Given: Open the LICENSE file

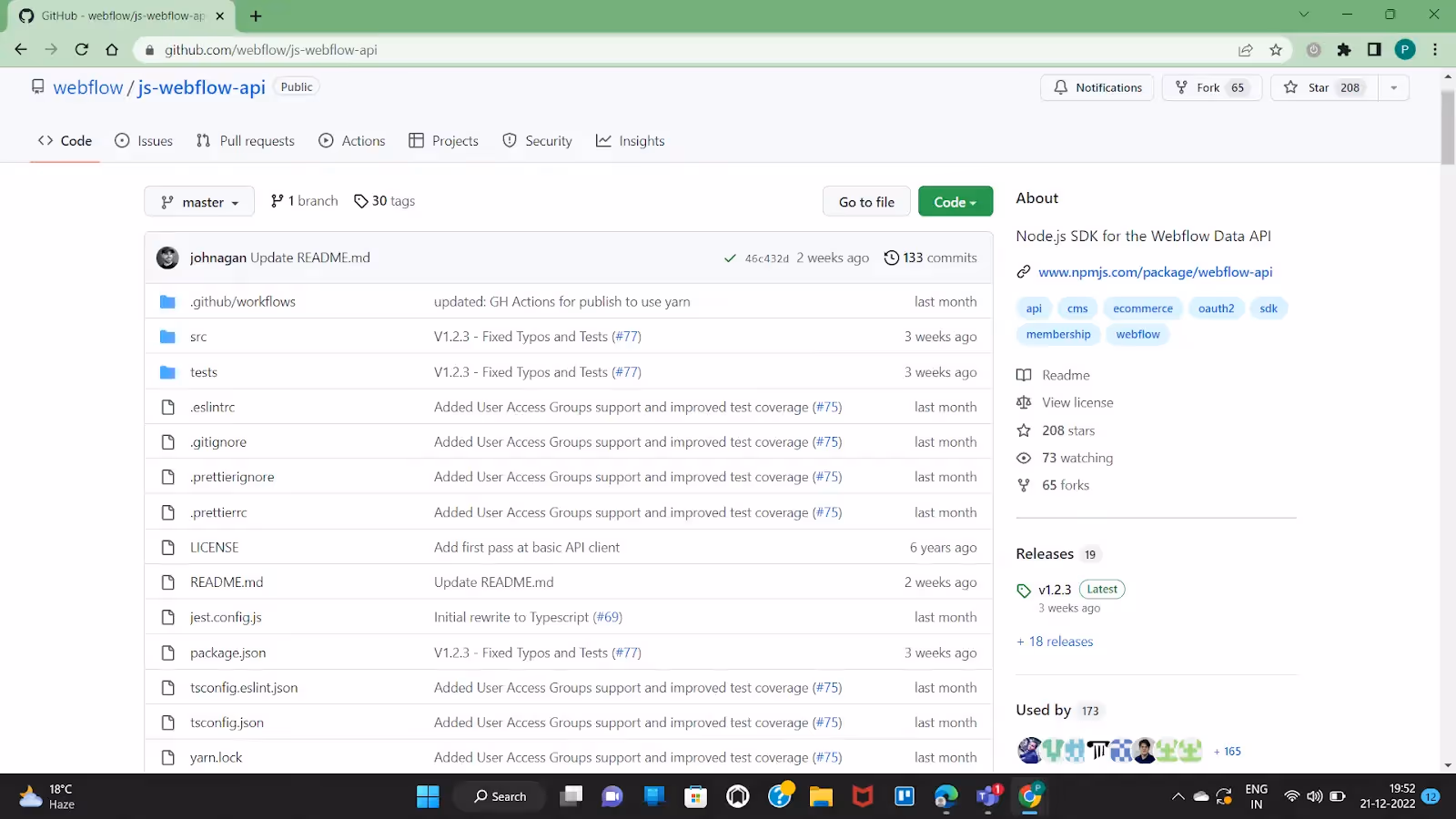Looking at the screenshot, I should click(214, 547).
